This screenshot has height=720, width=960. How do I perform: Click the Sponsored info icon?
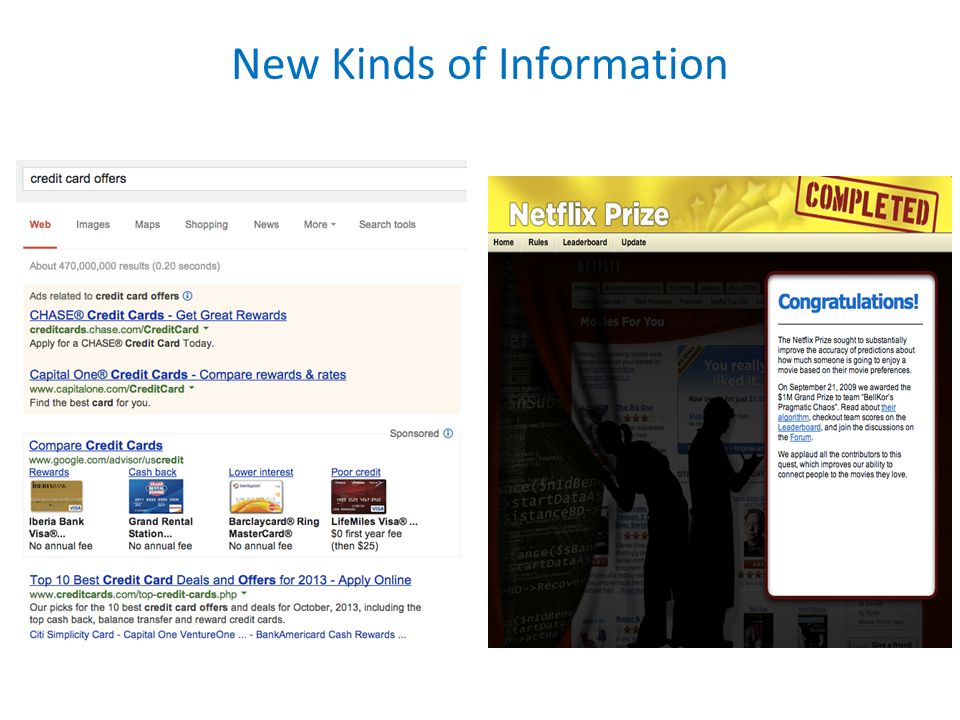tap(448, 433)
